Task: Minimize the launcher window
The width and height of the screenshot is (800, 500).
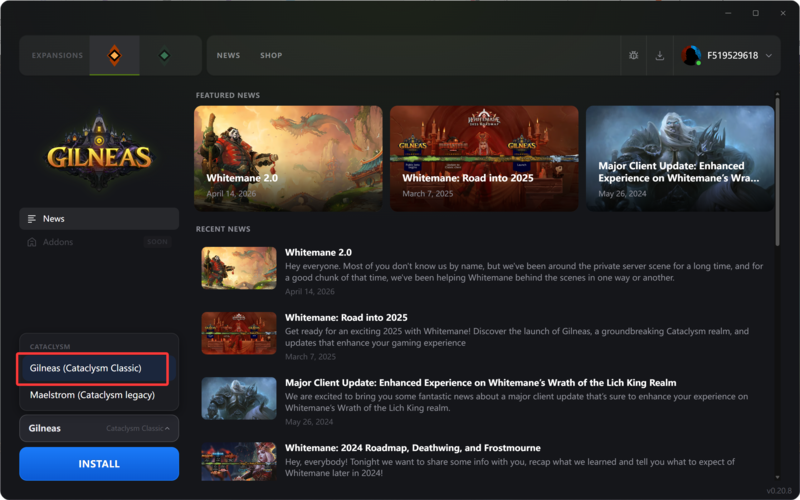Action: click(728, 13)
